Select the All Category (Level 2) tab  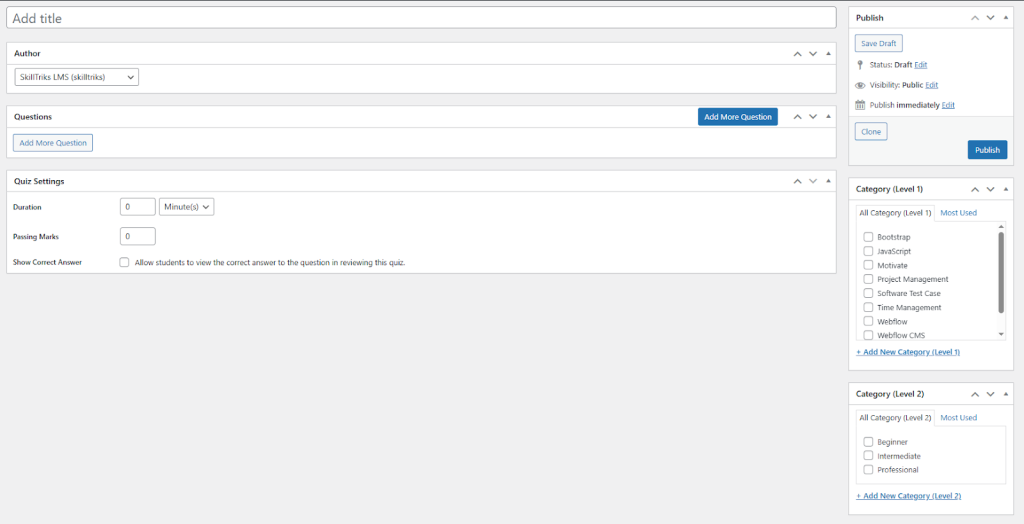(x=894, y=418)
